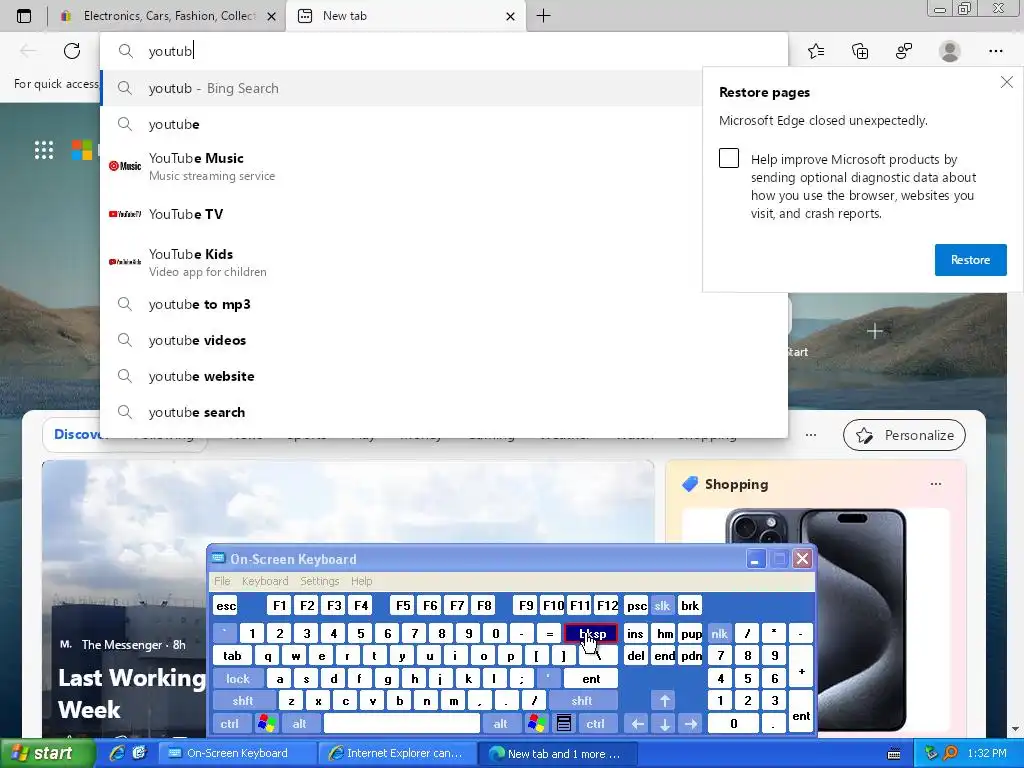Open the YouTube TV suggestion
Image resolution: width=1024 pixels, height=768 pixels.
coord(402,214)
